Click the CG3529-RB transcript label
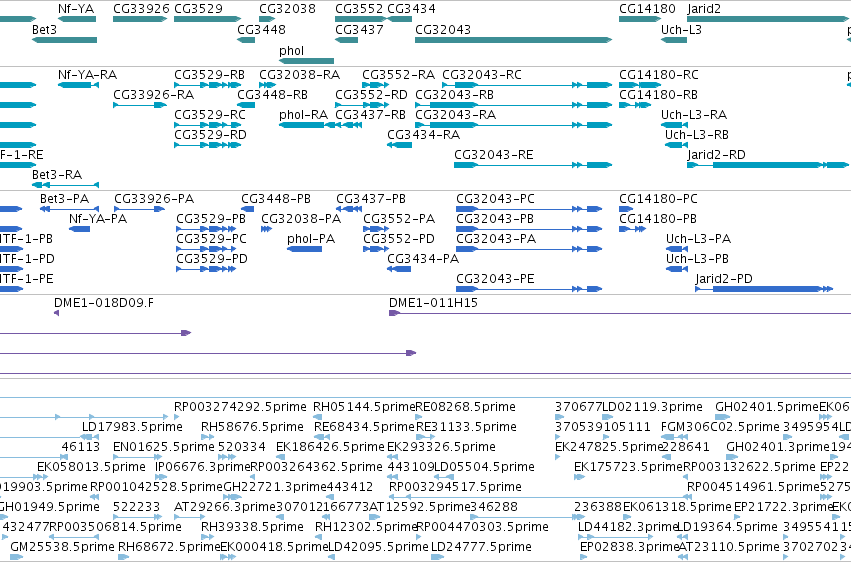This screenshot has height=562, width=851. pyautogui.click(x=209, y=74)
